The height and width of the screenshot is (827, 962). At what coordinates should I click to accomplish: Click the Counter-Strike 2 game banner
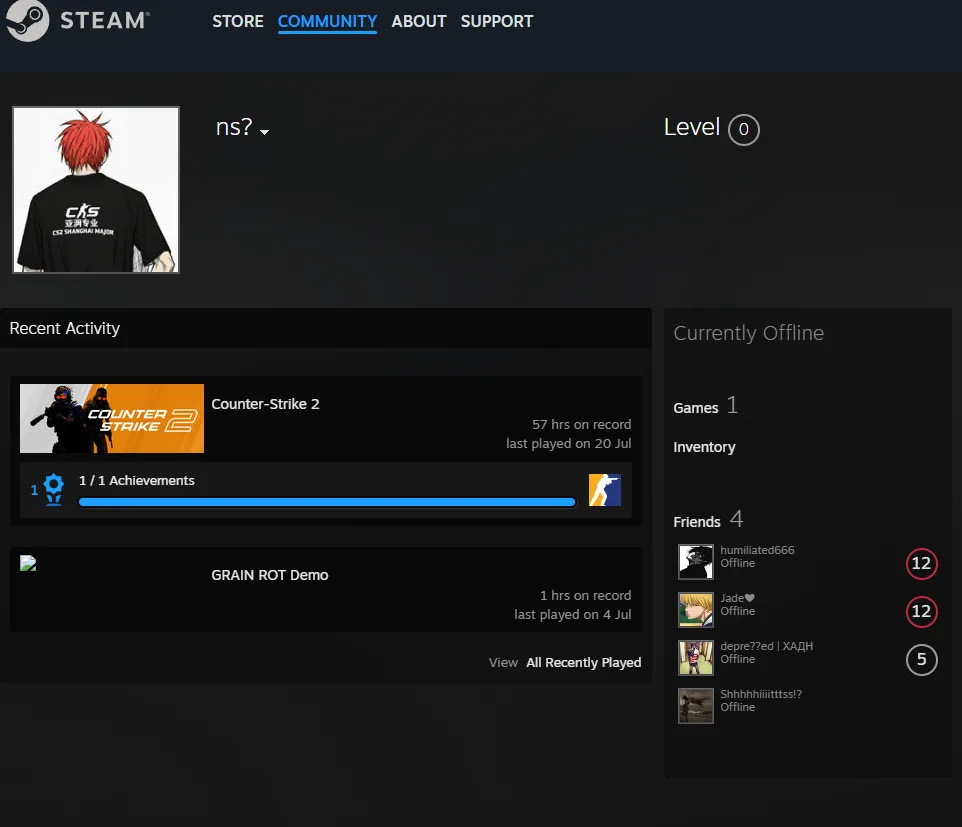[112, 418]
